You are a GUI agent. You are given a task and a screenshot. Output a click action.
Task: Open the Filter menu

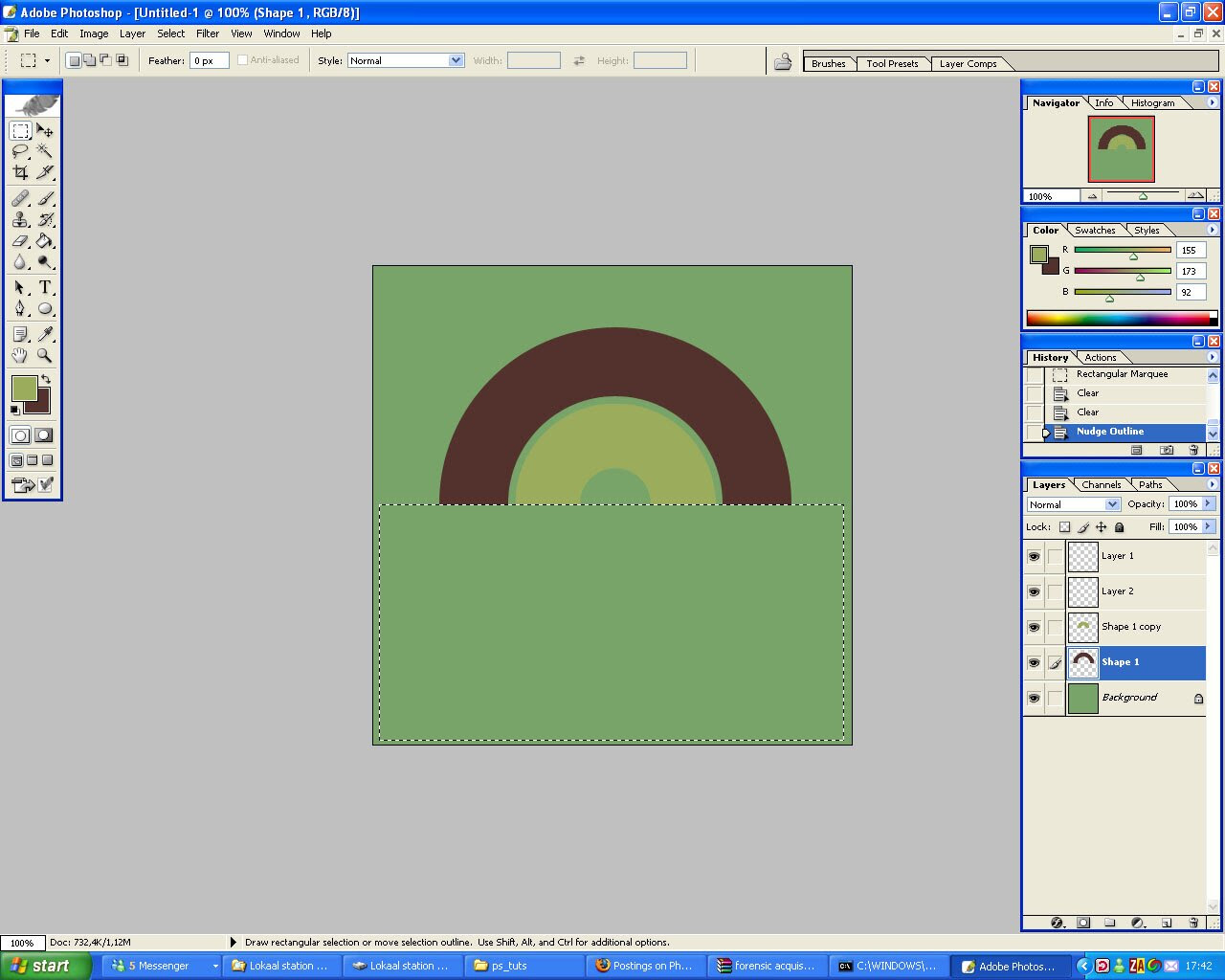click(208, 33)
